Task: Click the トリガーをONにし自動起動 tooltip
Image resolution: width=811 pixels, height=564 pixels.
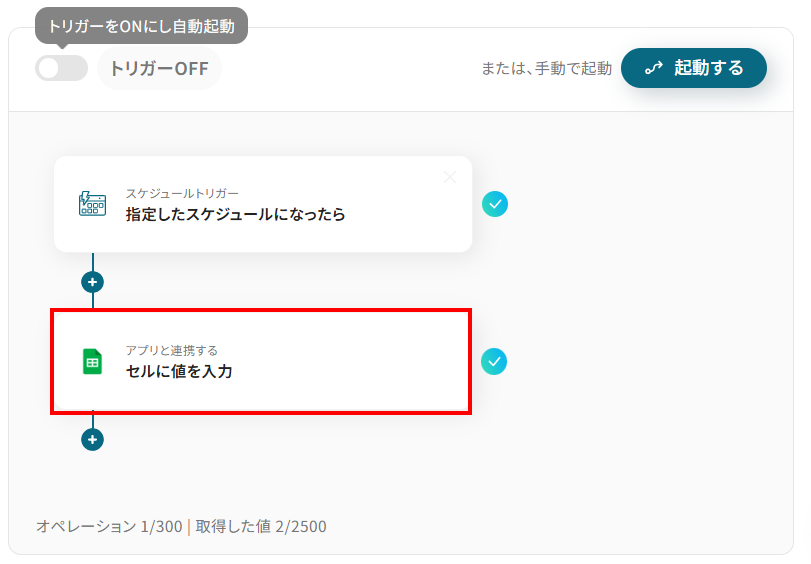Action: 141,26
